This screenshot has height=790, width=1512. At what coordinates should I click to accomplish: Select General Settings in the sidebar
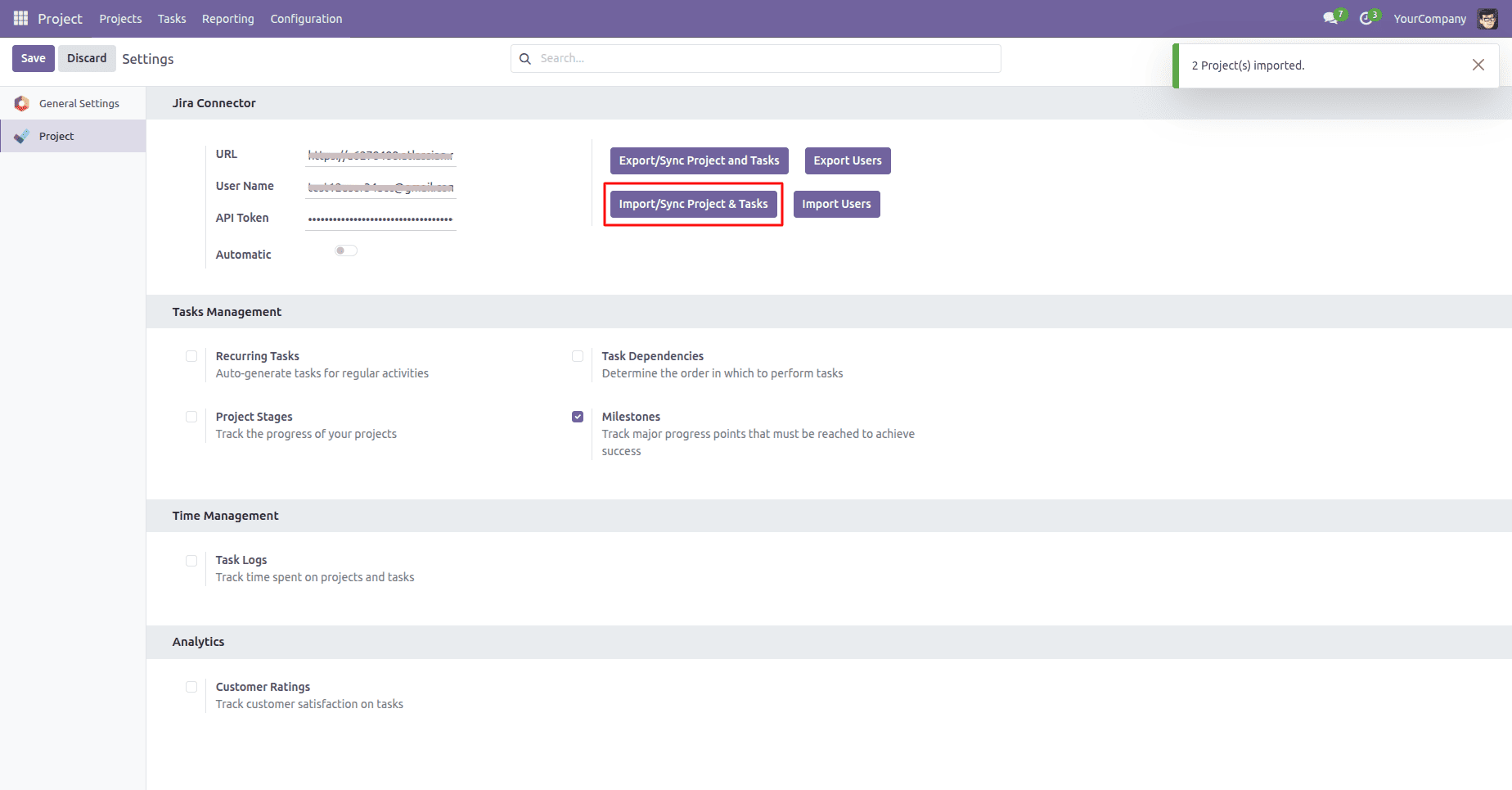(x=73, y=103)
